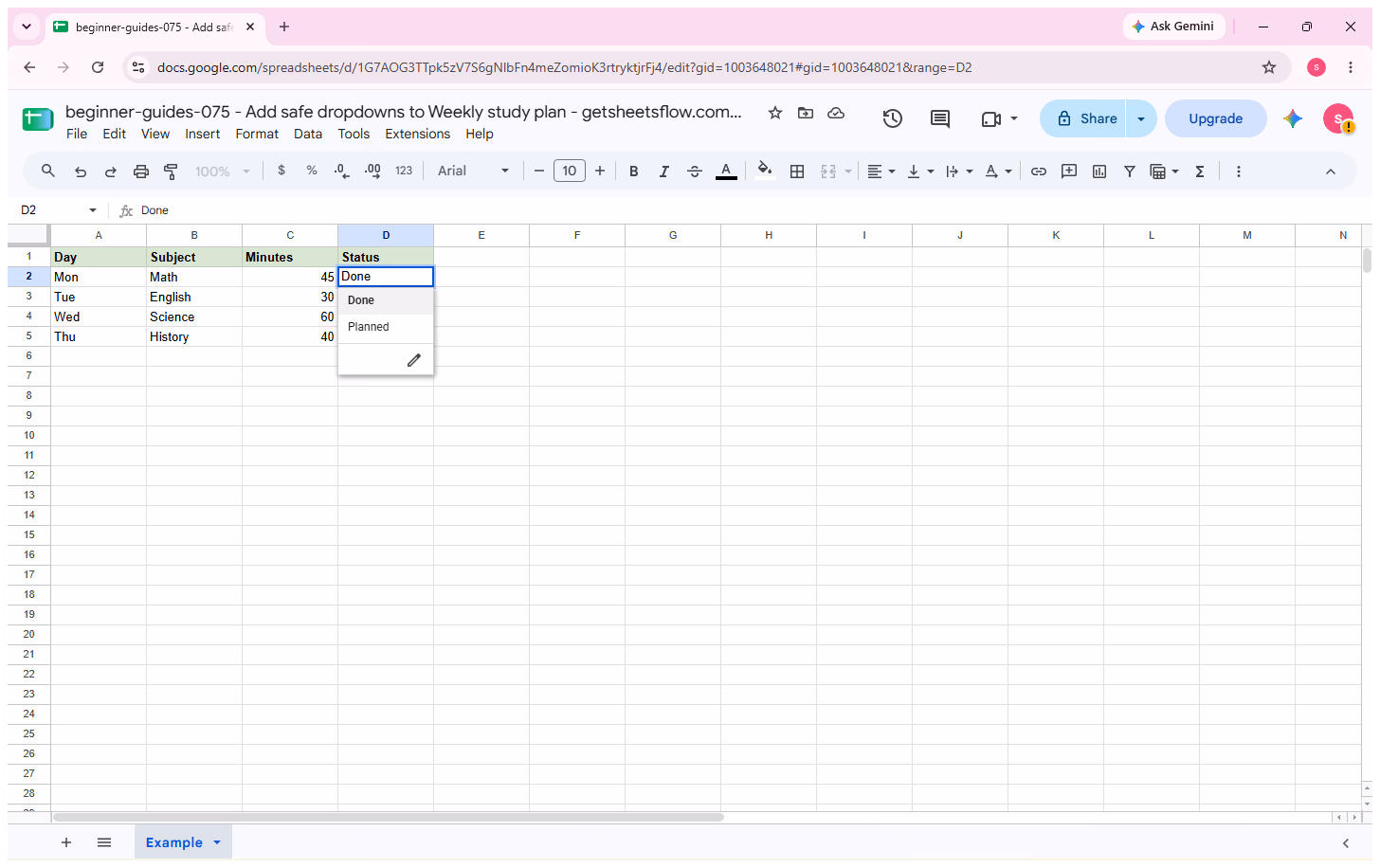Open the text color picker

point(726,172)
